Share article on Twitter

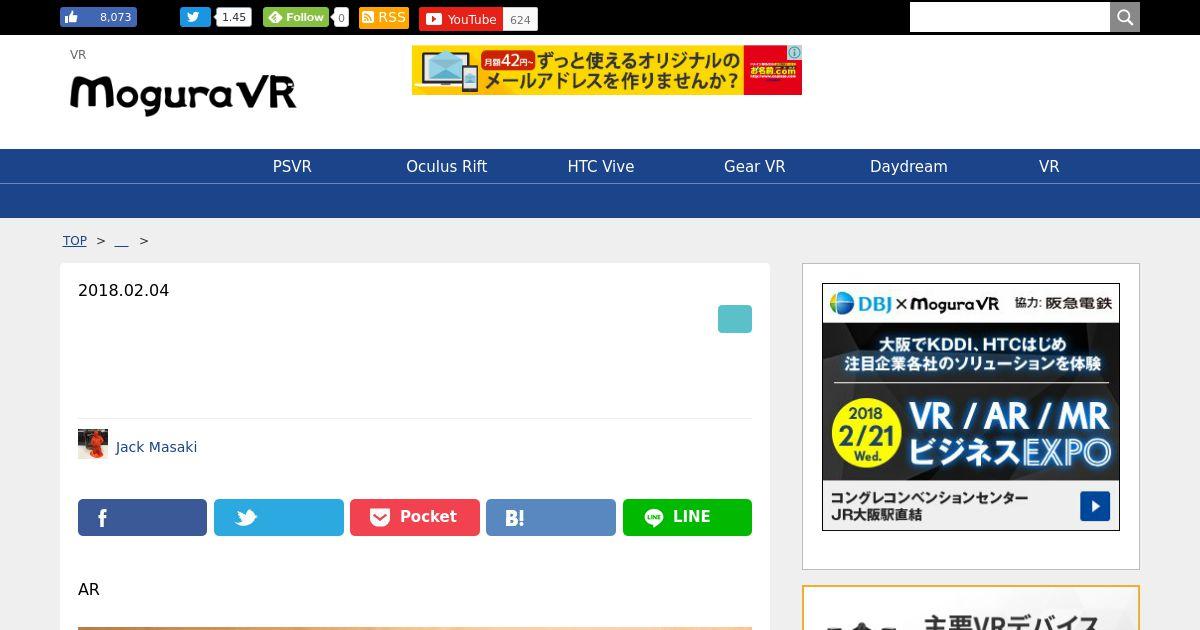click(x=279, y=517)
